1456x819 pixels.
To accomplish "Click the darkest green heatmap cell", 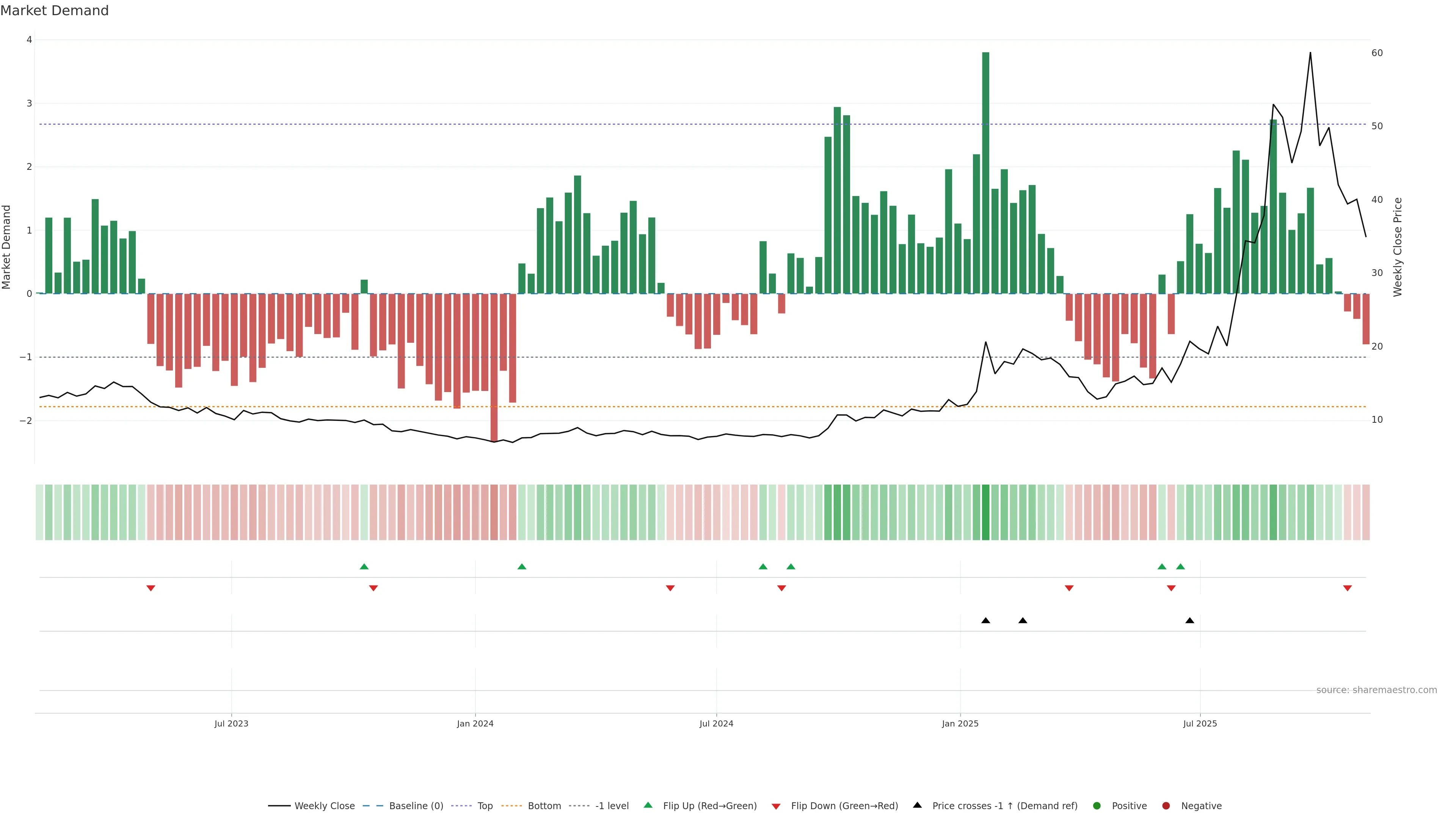I will point(986,512).
